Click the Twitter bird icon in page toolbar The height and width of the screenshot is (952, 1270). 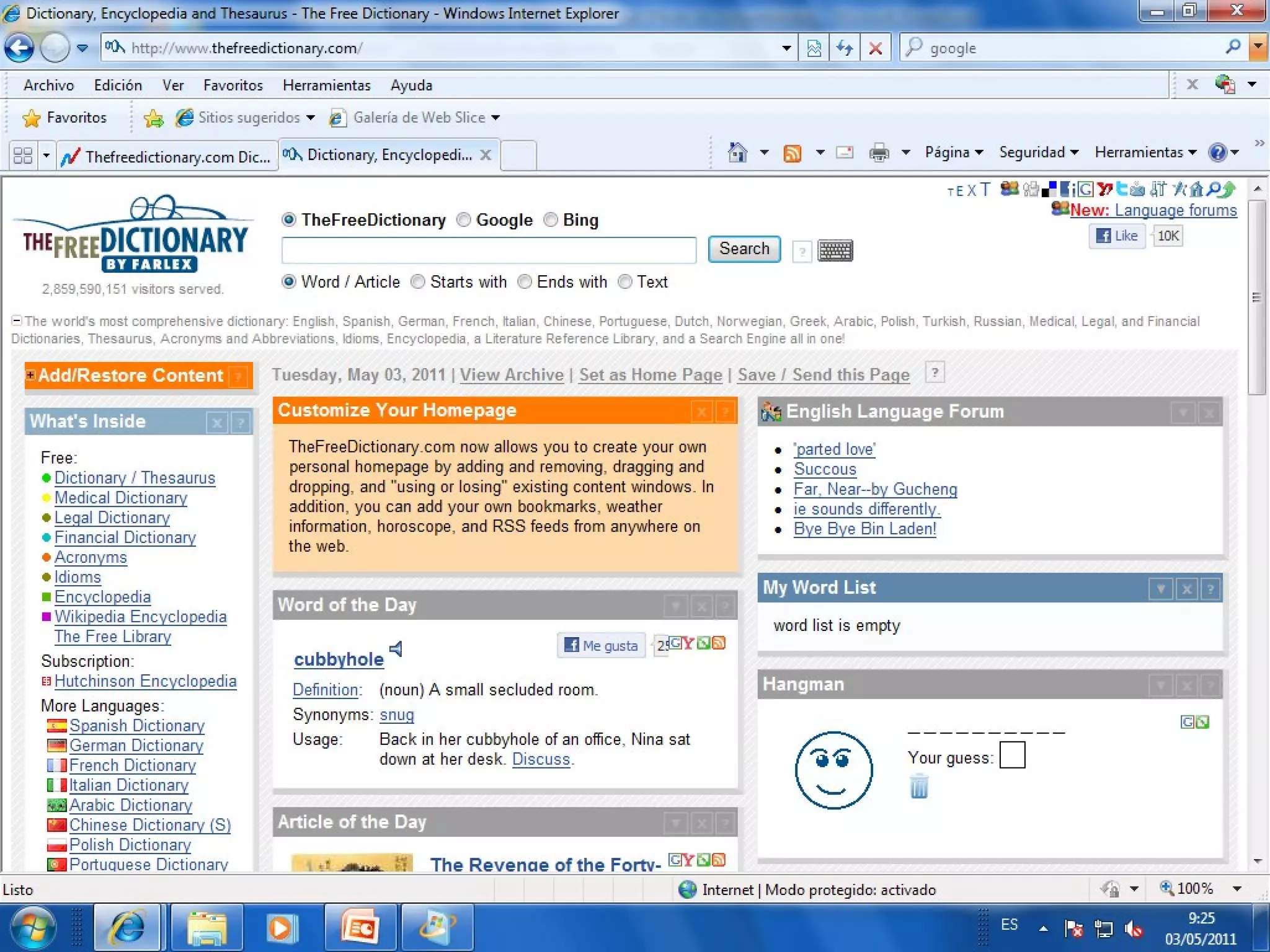tap(1122, 188)
